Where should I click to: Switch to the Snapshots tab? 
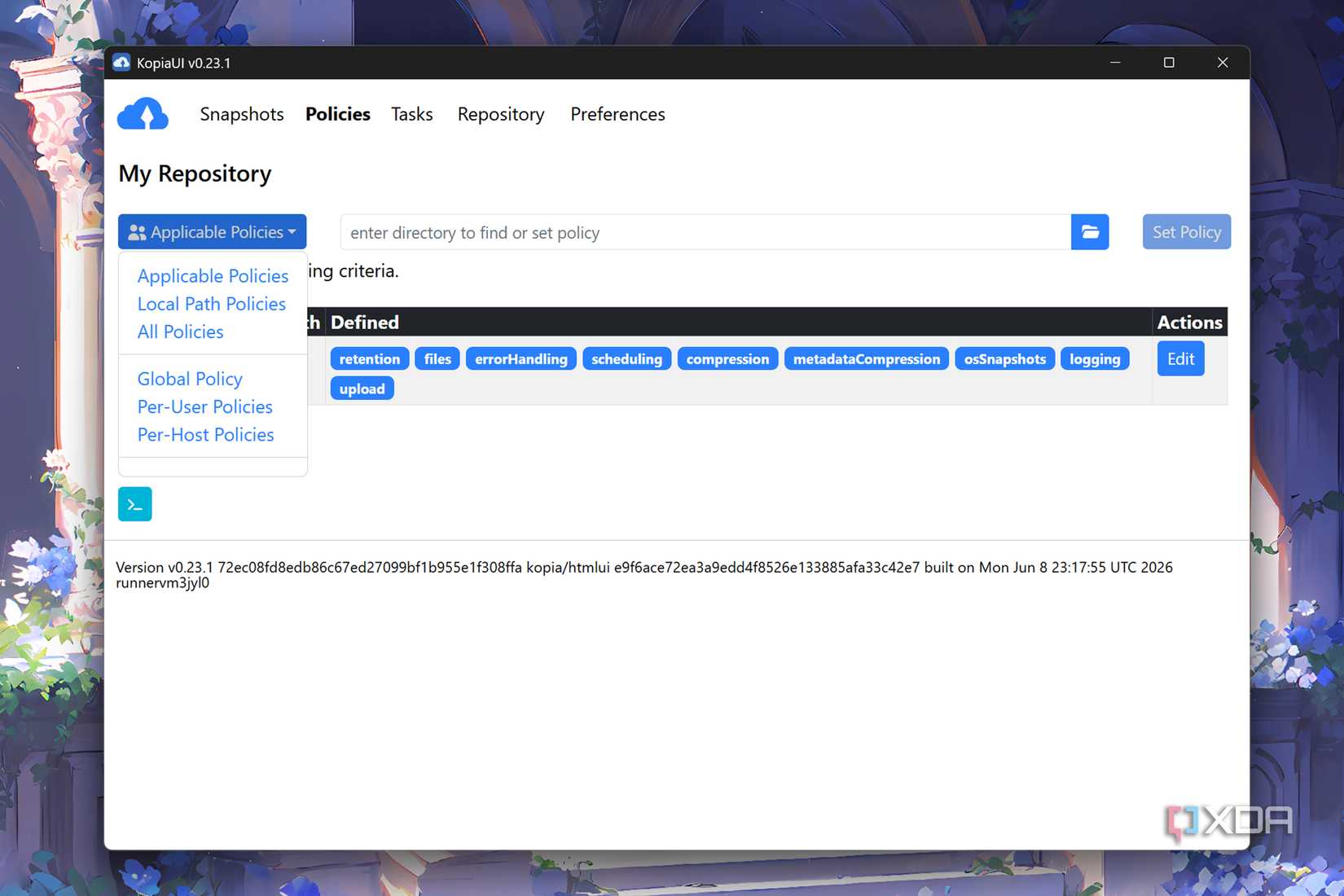point(242,114)
